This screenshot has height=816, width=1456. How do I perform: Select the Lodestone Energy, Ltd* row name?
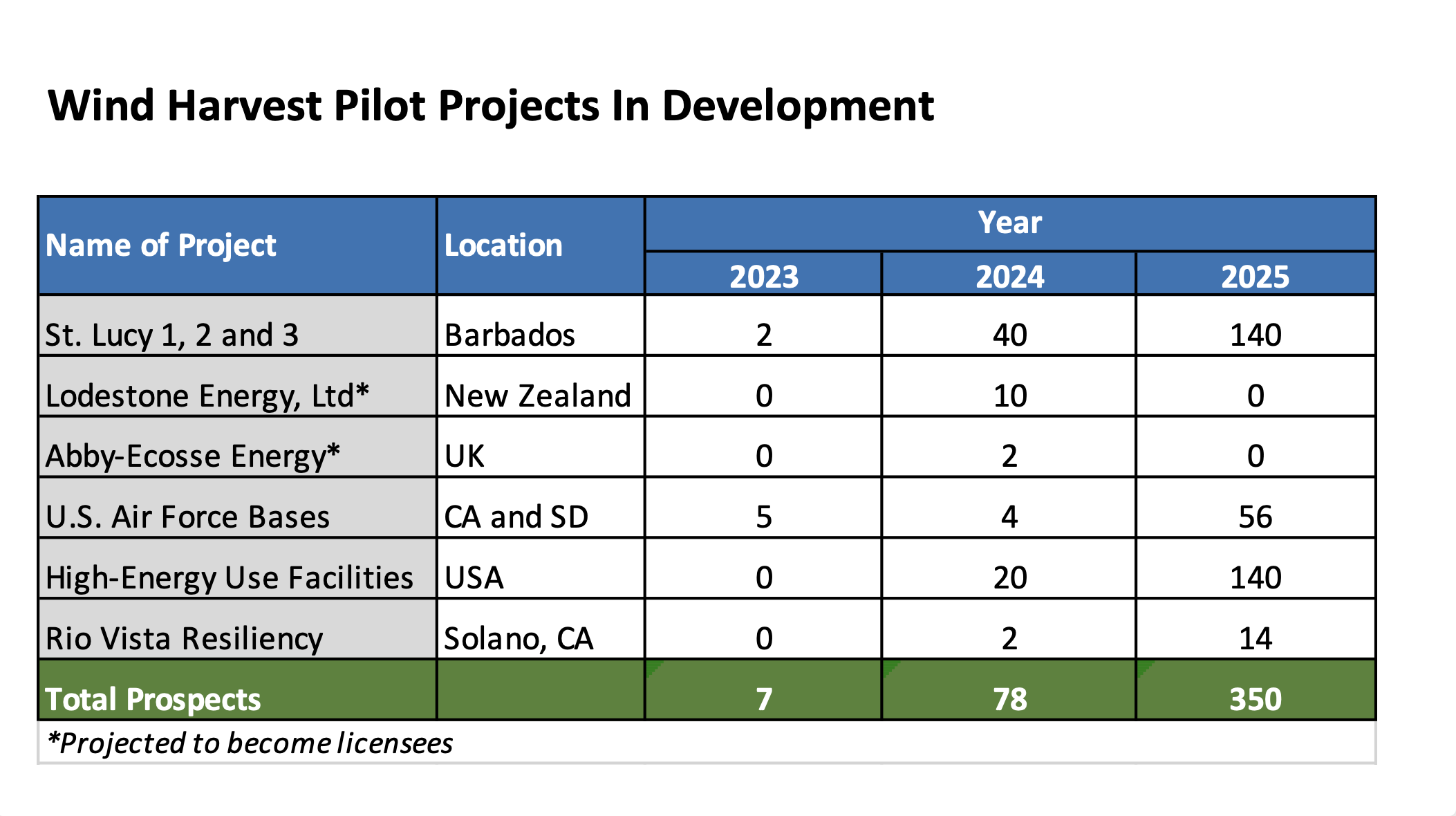207,396
